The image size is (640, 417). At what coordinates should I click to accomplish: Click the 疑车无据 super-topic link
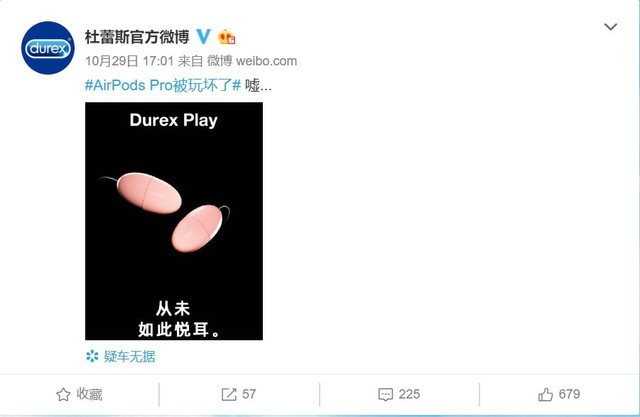[x=129, y=356]
